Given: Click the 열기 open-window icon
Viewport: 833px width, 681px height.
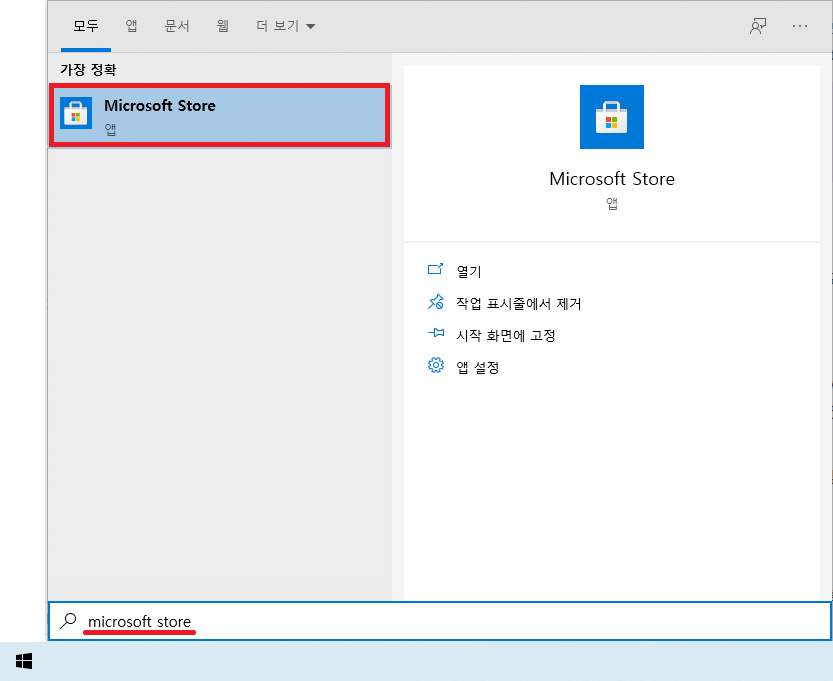Looking at the screenshot, I should (435, 270).
